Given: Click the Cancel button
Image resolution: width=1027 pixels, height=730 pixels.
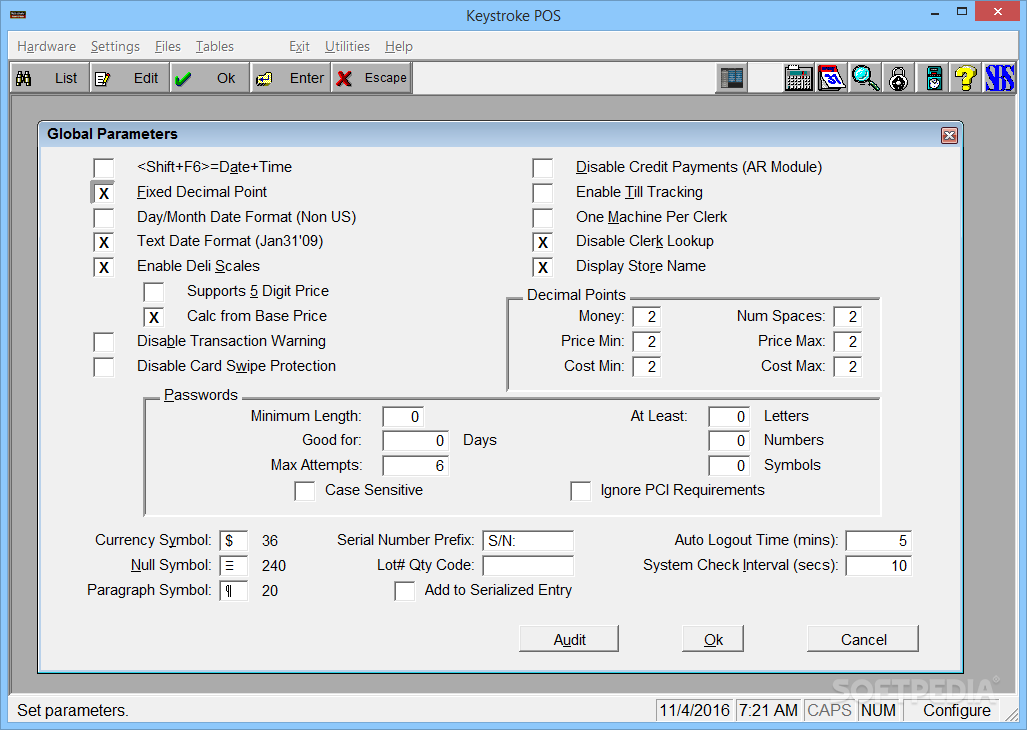Looking at the screenshot, I should point(863,639).
